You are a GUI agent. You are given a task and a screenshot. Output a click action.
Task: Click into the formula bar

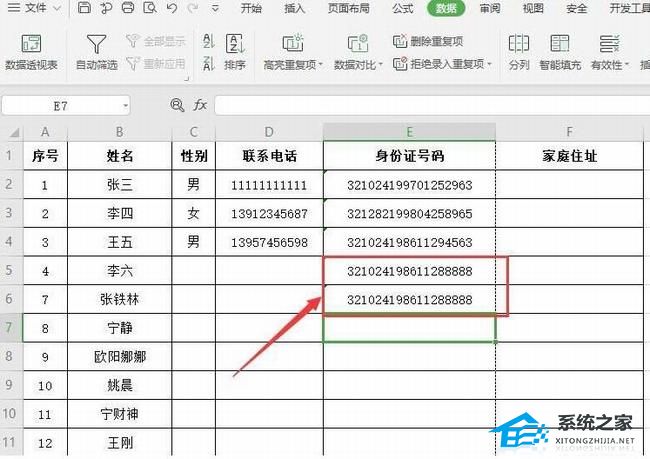[x=432, y=106]
